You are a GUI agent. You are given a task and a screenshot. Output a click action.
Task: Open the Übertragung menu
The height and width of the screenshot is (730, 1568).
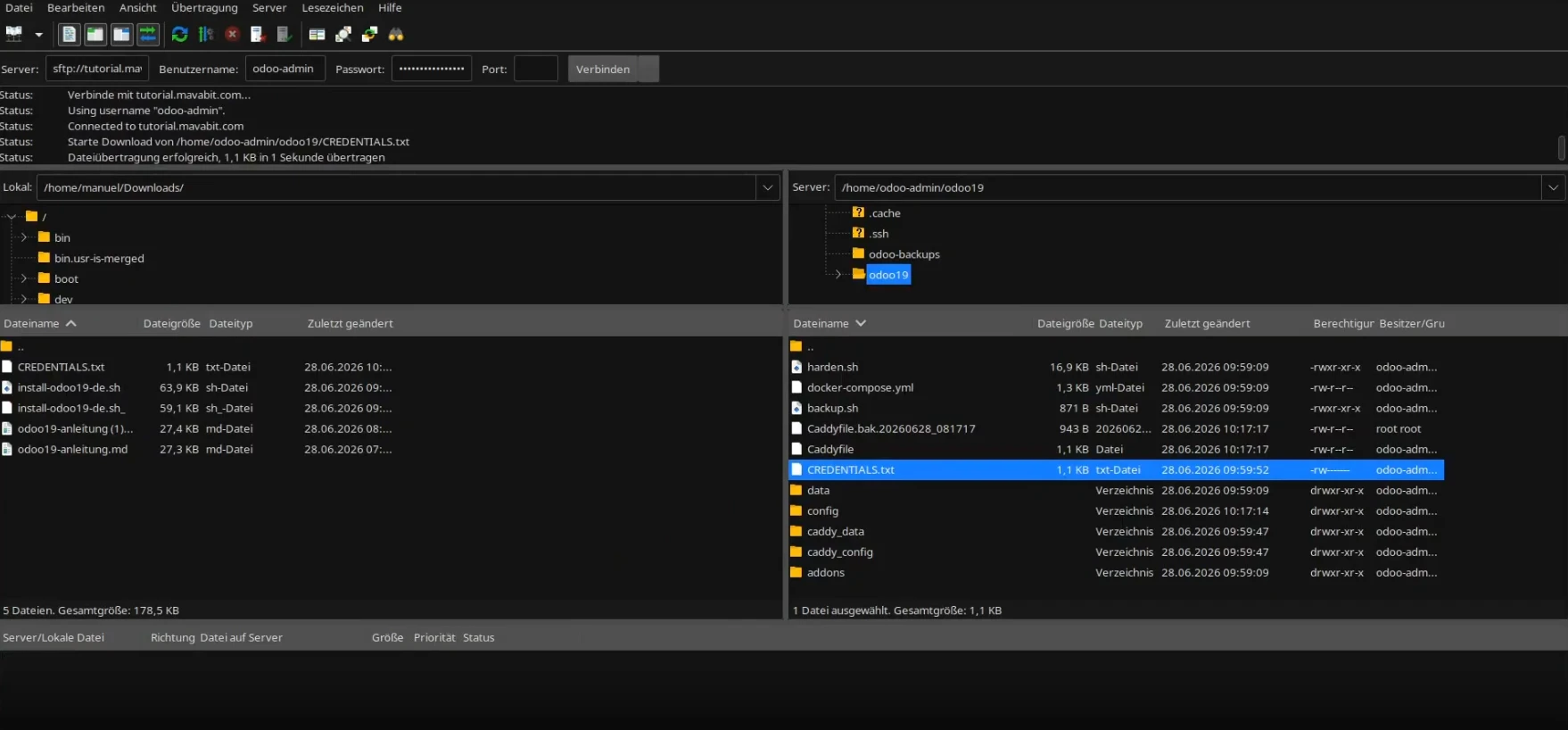(x=204, y=8)
